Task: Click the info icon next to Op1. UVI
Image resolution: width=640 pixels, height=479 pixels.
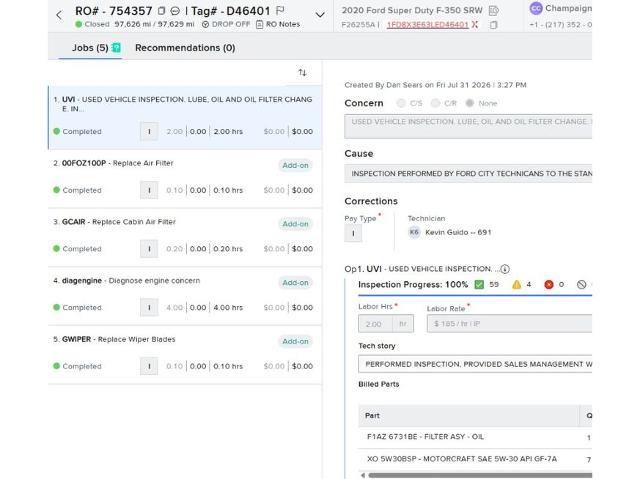Action: tap(505, 269)
